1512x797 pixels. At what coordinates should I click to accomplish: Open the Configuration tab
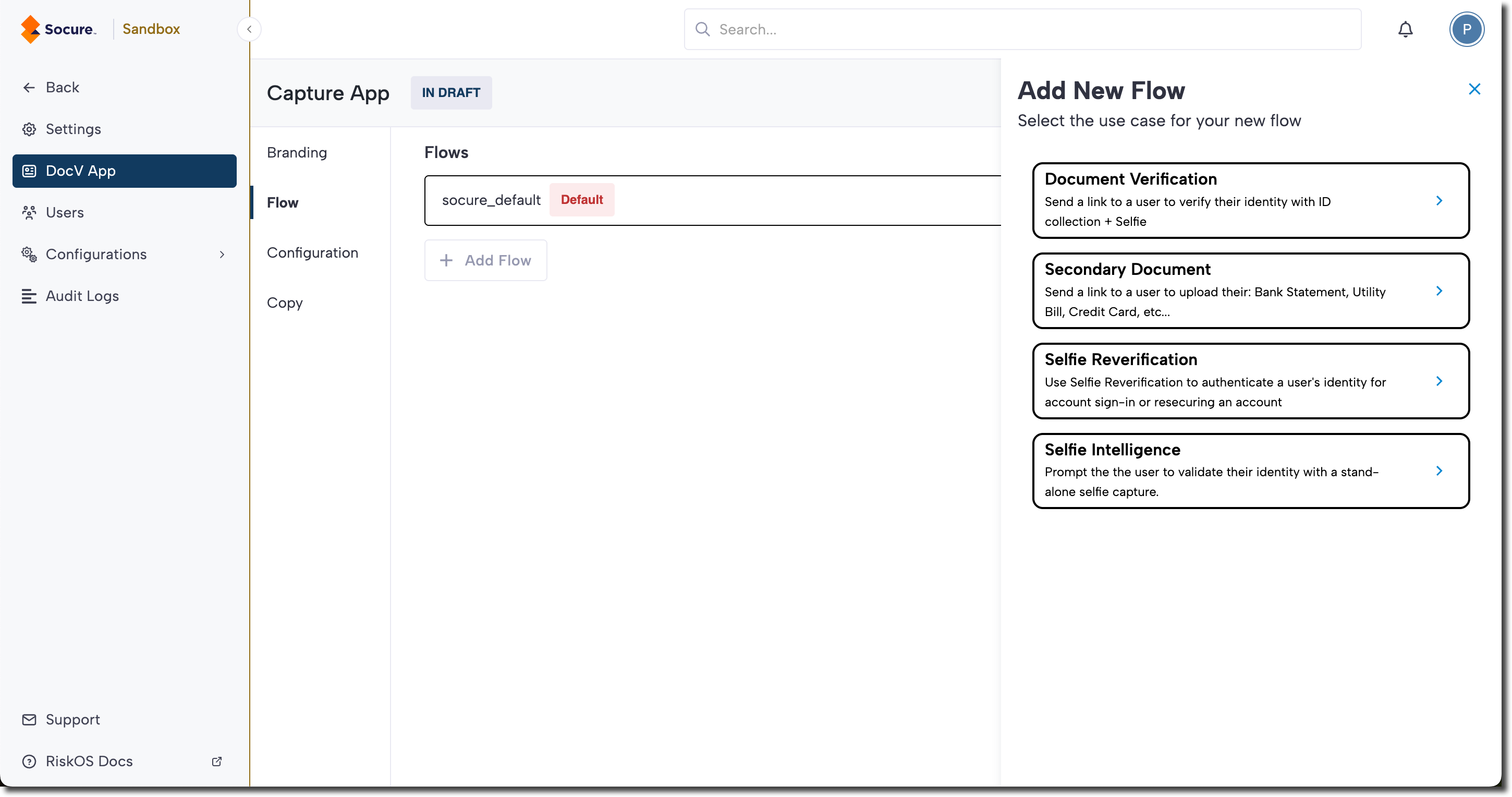coord(312,253)
